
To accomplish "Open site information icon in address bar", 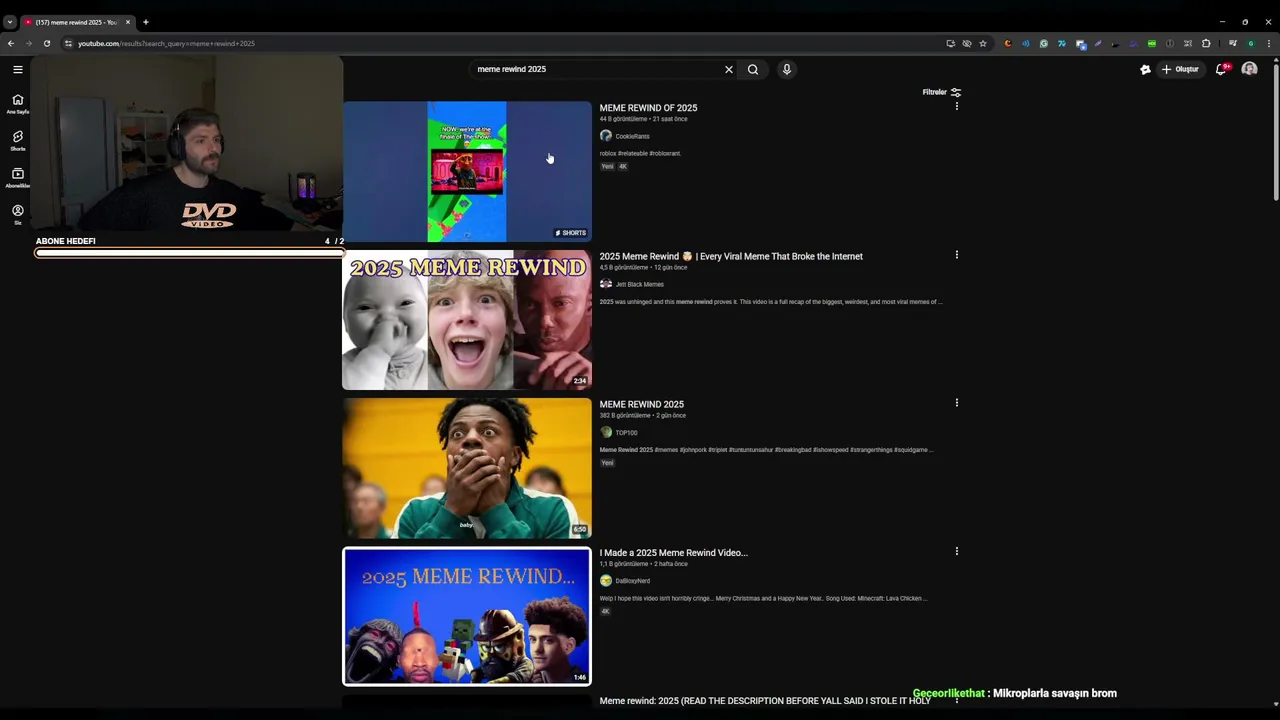I will (68, 43).
